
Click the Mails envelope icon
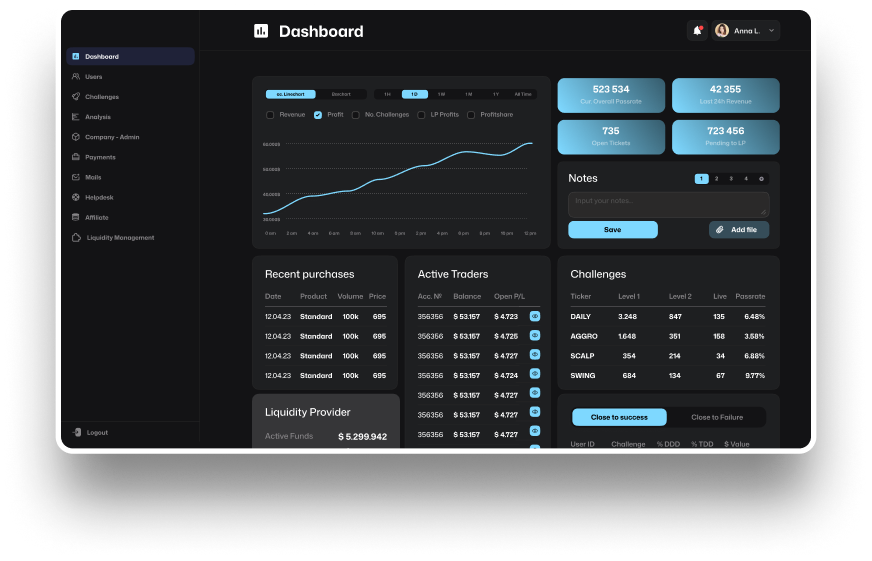pos(76,177)
